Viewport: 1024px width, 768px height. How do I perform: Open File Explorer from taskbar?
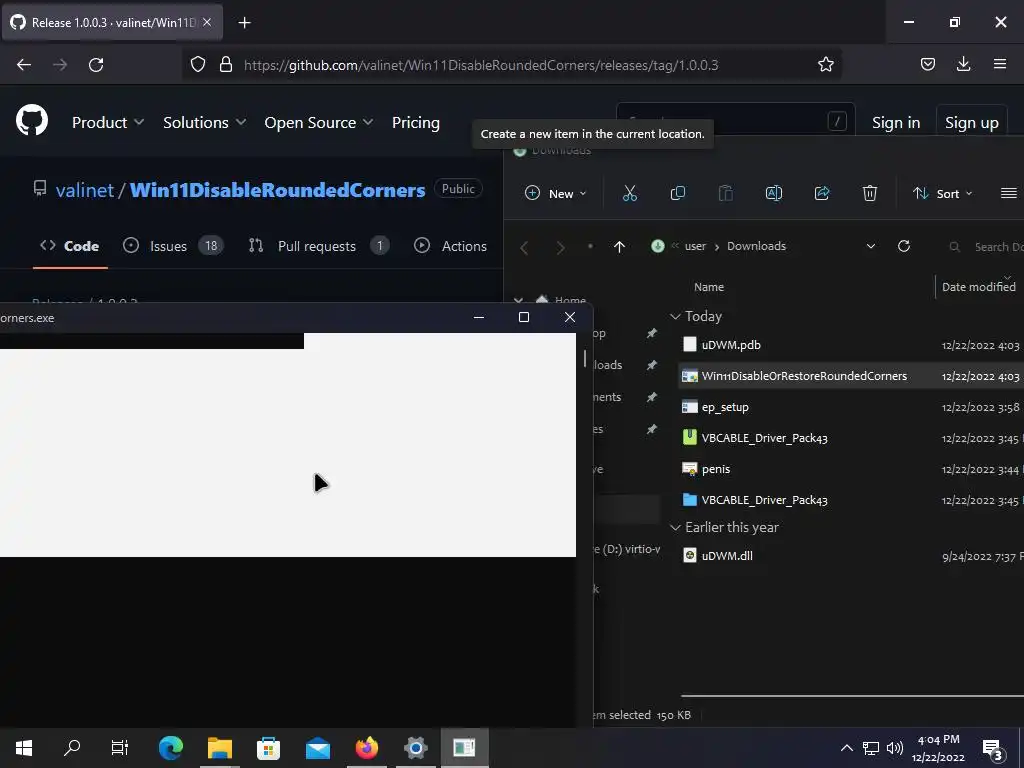(x=220, y=748)
